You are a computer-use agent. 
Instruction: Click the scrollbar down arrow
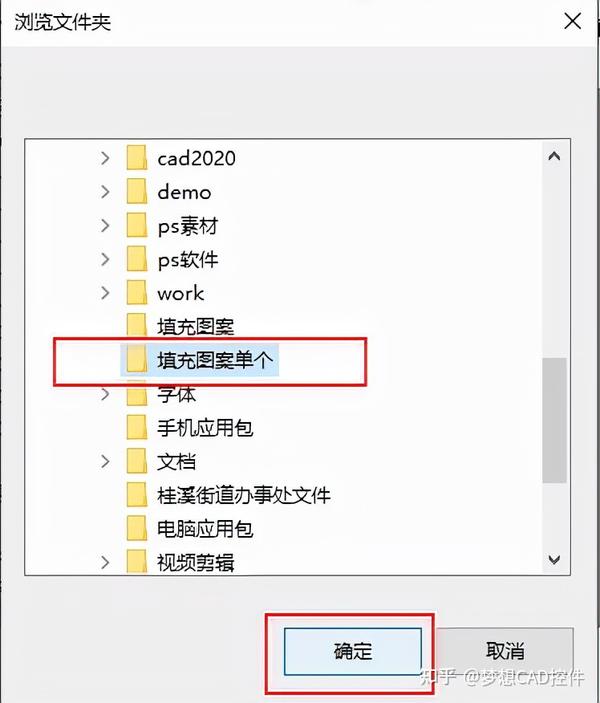click(x=554, y=560)
